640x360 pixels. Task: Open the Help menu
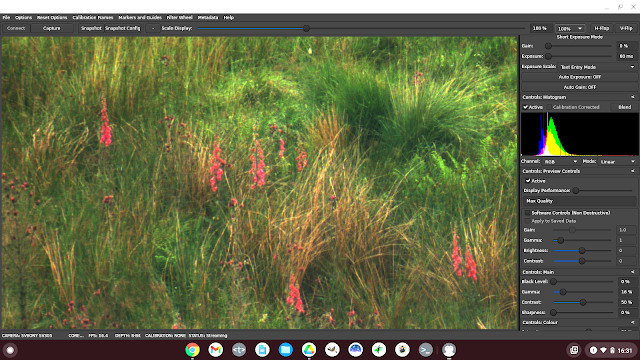[x=229, y=18]
